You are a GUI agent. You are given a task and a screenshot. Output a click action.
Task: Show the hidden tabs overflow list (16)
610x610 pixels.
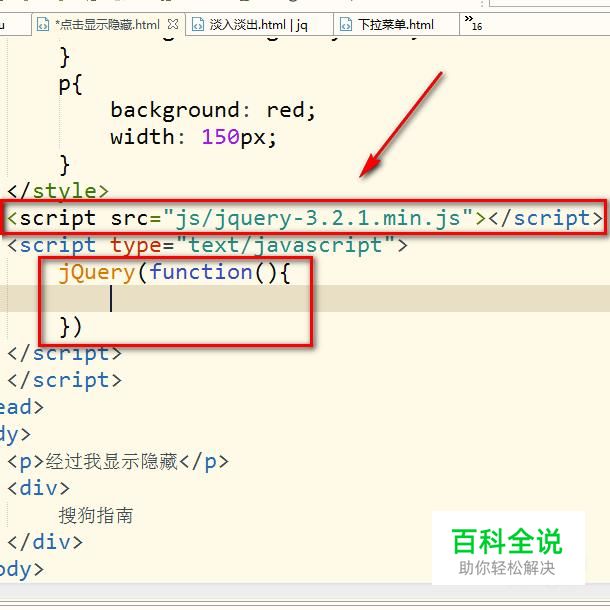(x=473, y=23)
